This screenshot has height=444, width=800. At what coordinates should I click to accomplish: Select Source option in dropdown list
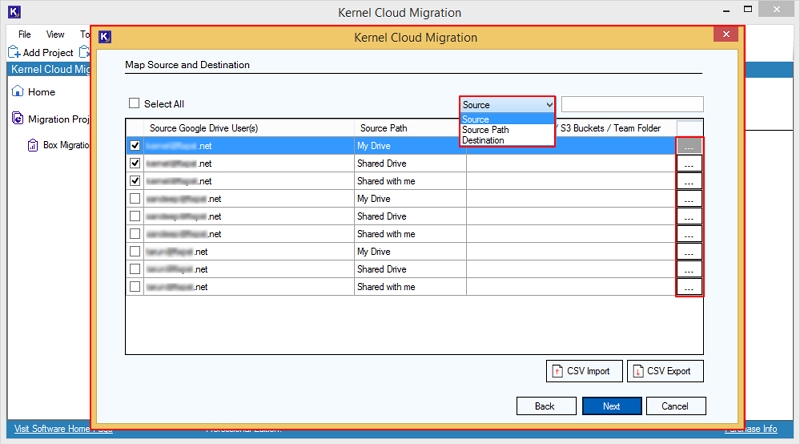507,119
